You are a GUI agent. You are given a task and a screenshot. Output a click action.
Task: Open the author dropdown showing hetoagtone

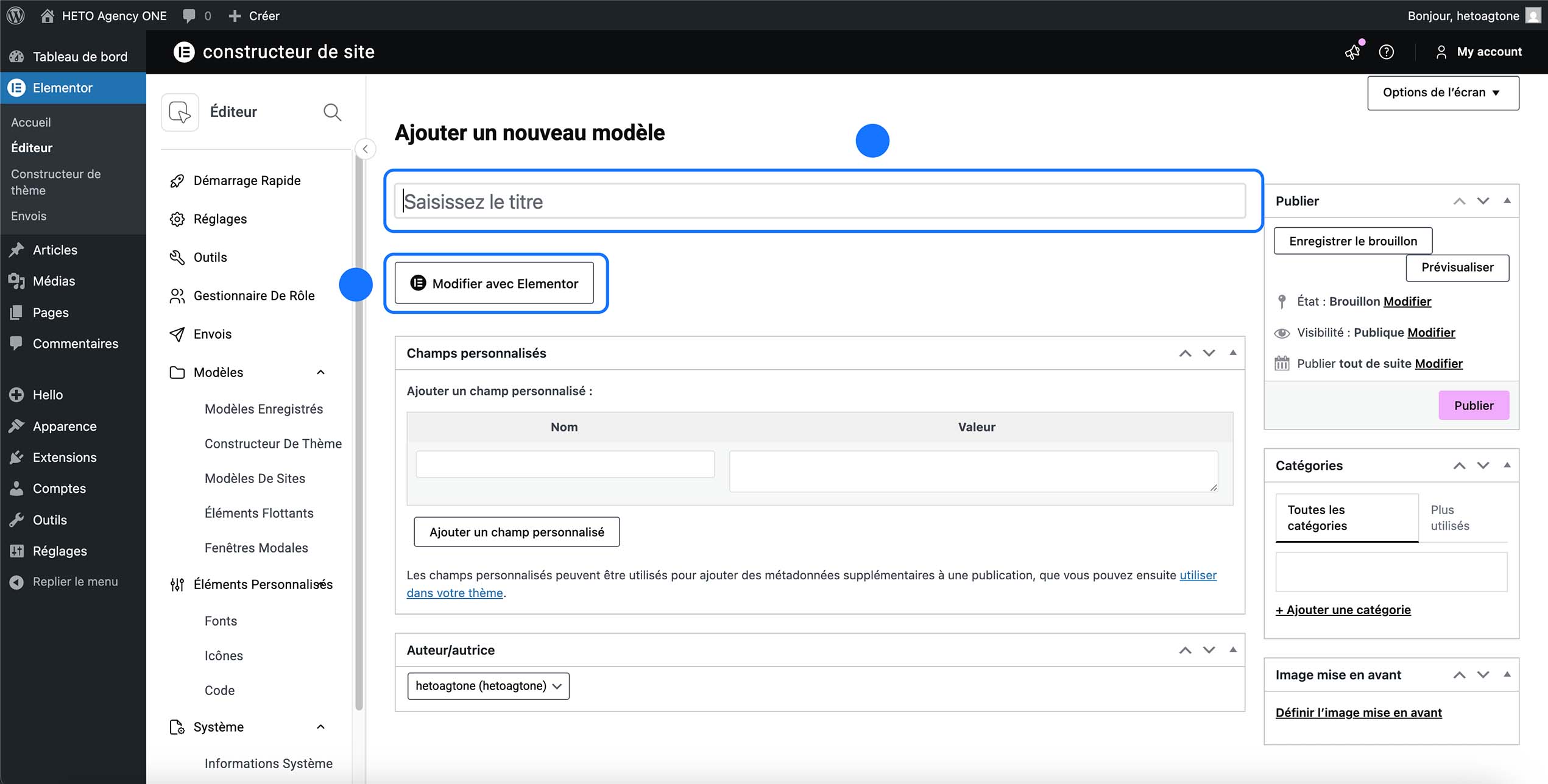click(x=487, y=686)
